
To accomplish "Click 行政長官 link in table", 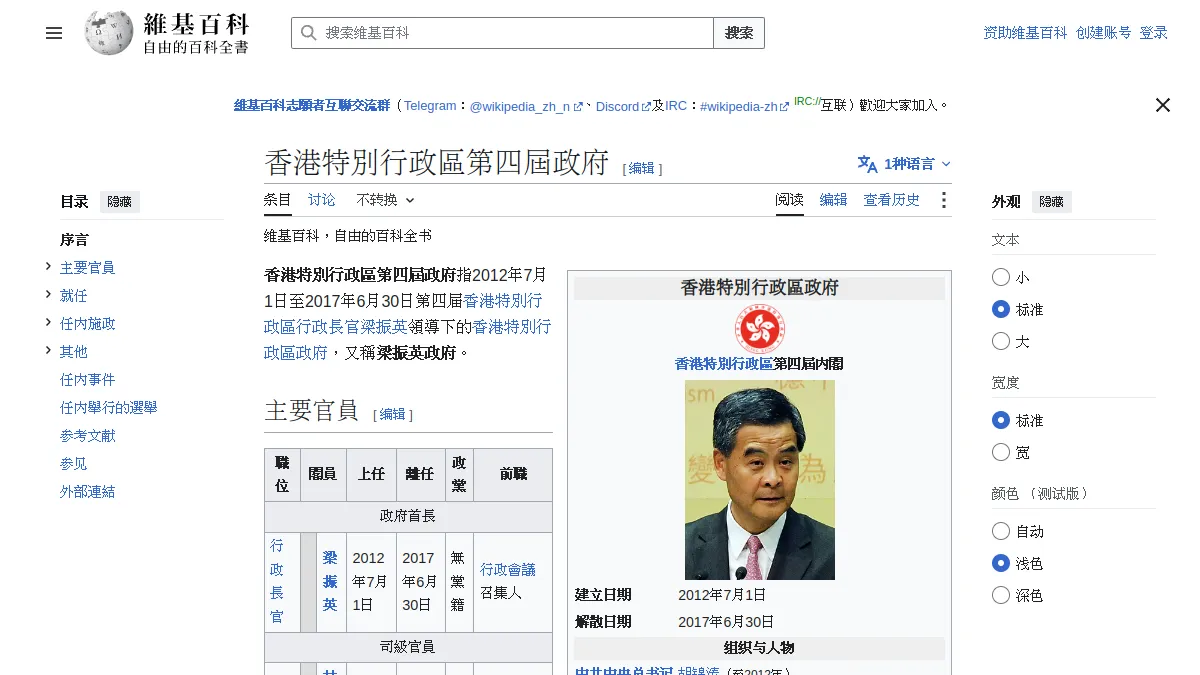I will (x=277, y=581).
